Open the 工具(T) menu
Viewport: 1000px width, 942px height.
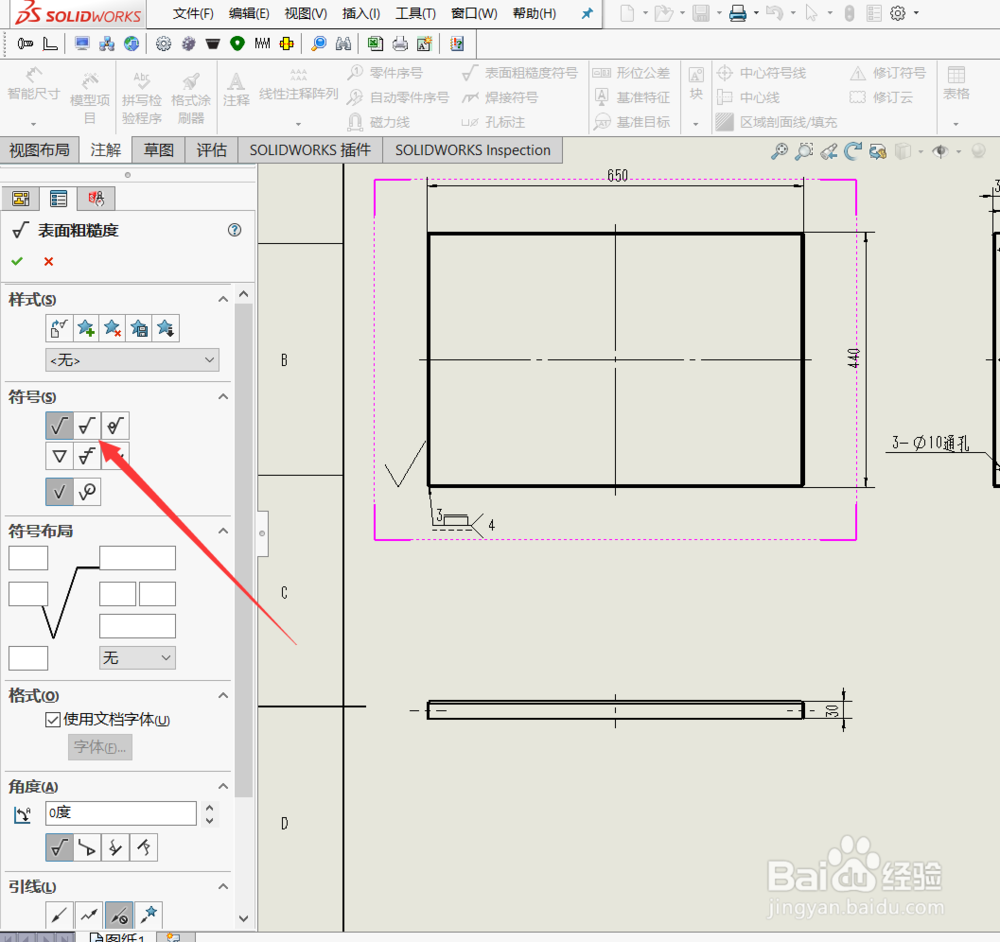pyautogui.click(x=415, y=13)
